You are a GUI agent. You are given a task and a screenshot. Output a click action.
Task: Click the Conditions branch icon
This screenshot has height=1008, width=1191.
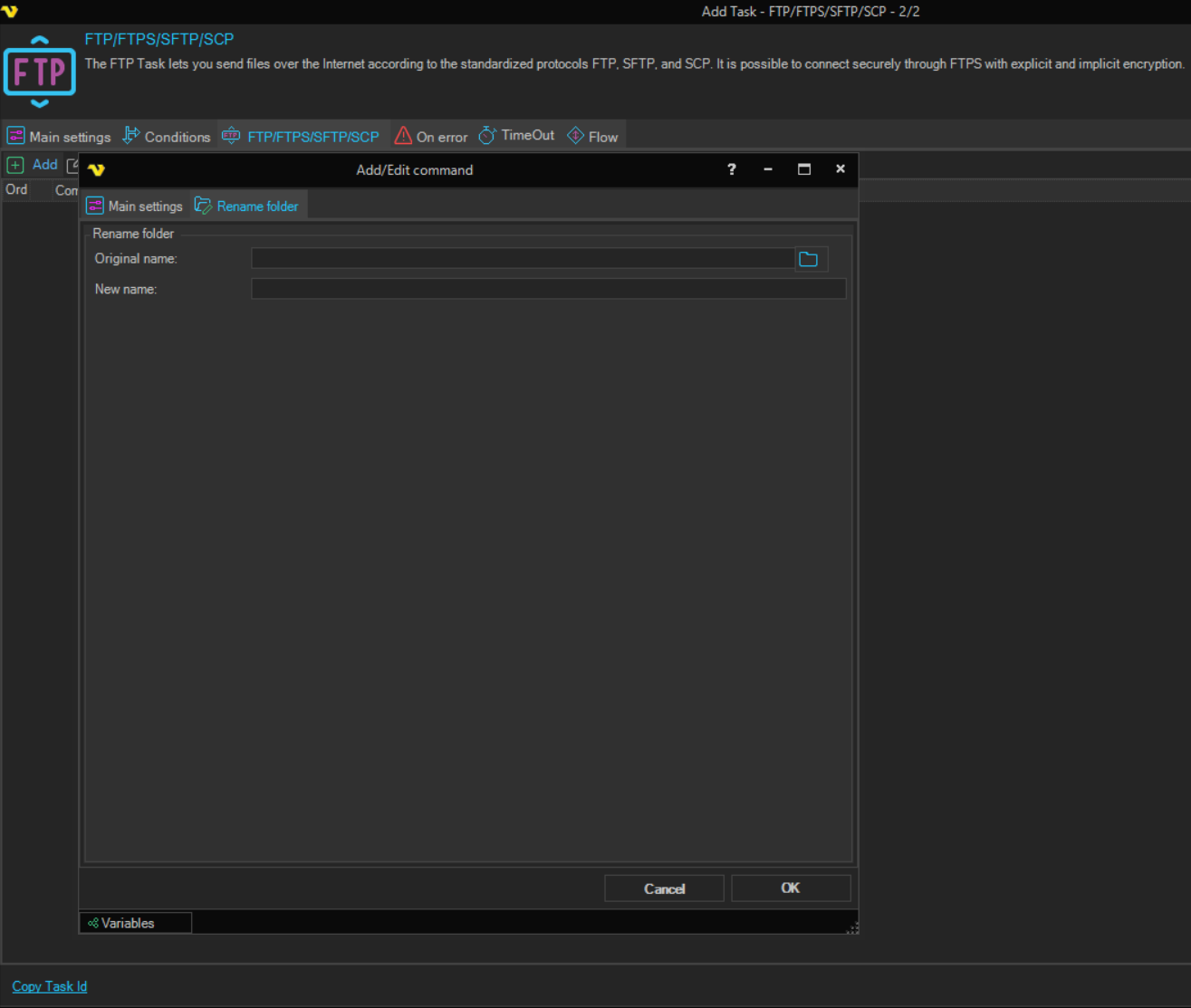(131, 136)
